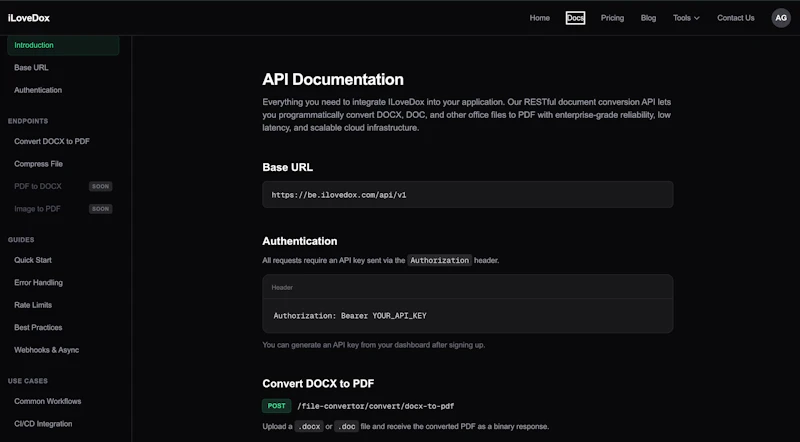Click the ENDPOINTS sidebar section label
Image resolution: width=800 pixels, height=442 pixels.
[x=28, y=121]
